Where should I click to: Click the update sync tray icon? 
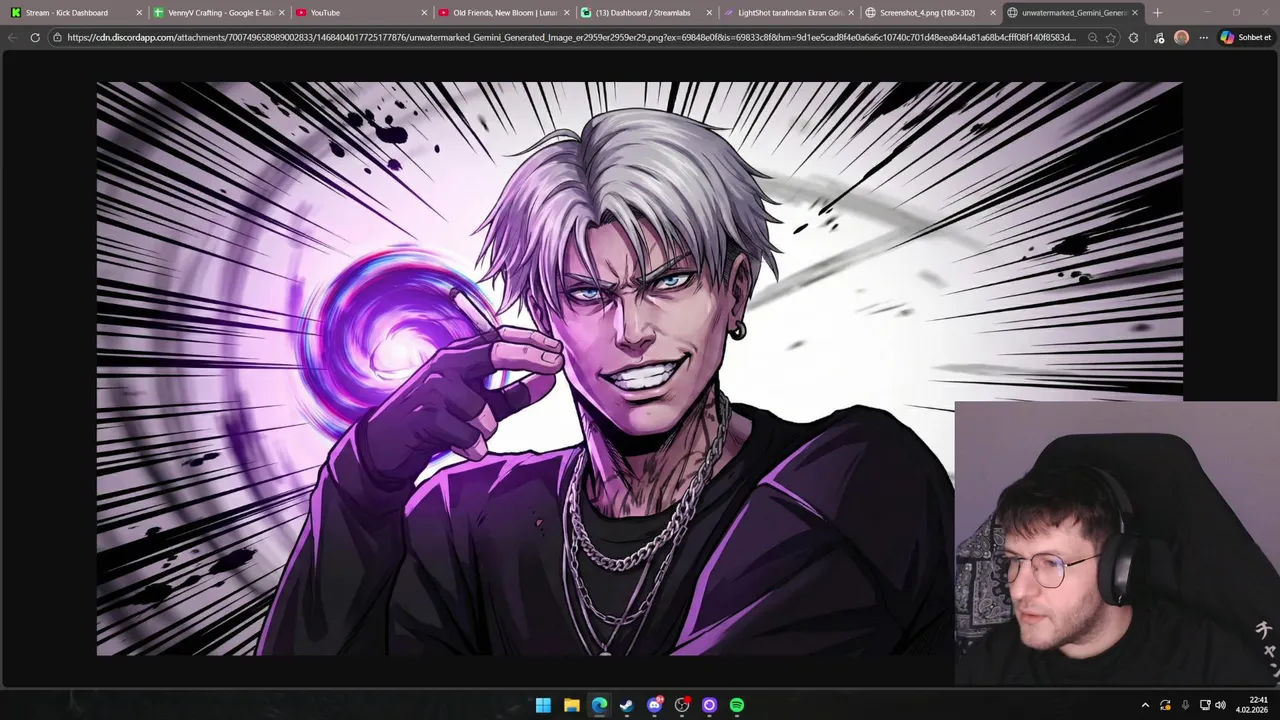(x=1165, y=705)
